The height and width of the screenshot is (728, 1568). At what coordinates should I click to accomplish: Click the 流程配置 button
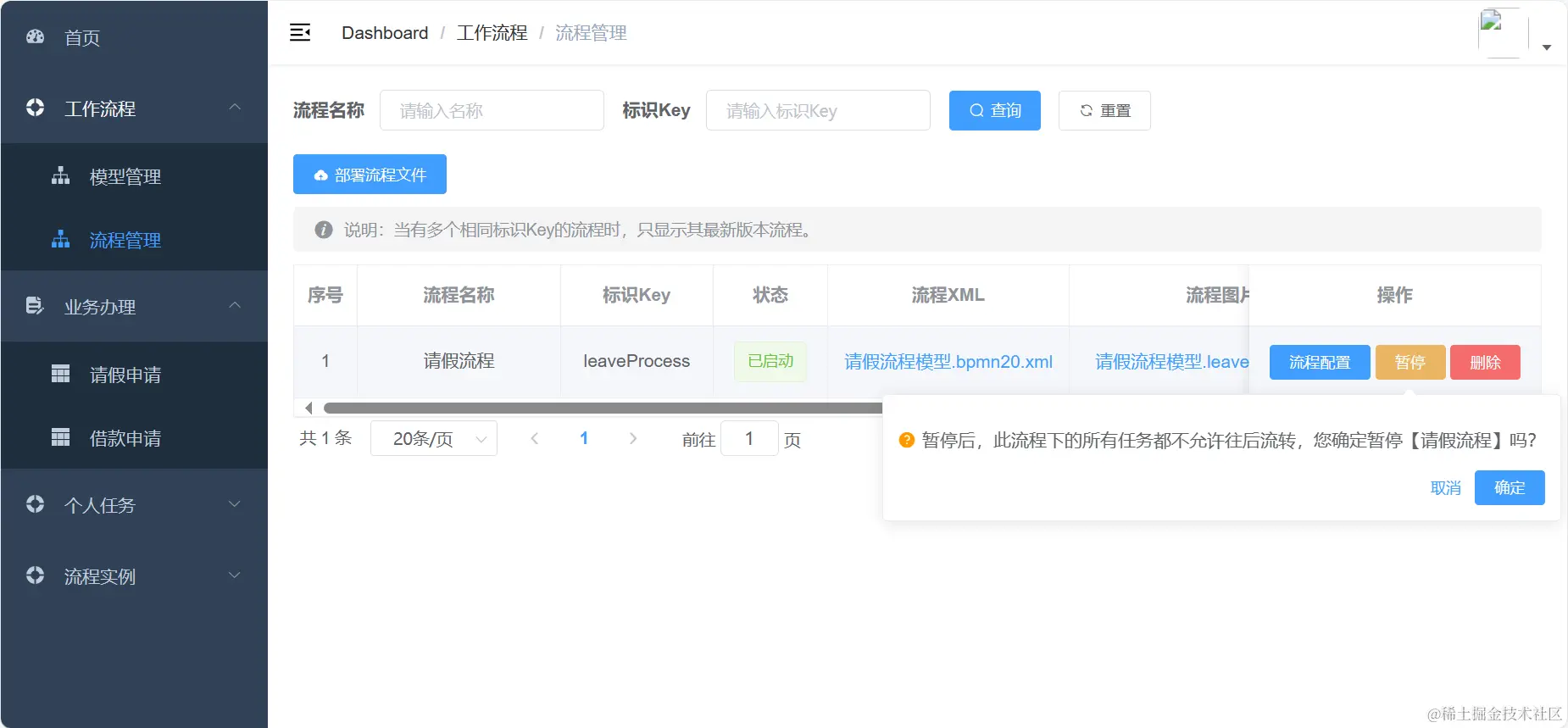[1320, 362]
